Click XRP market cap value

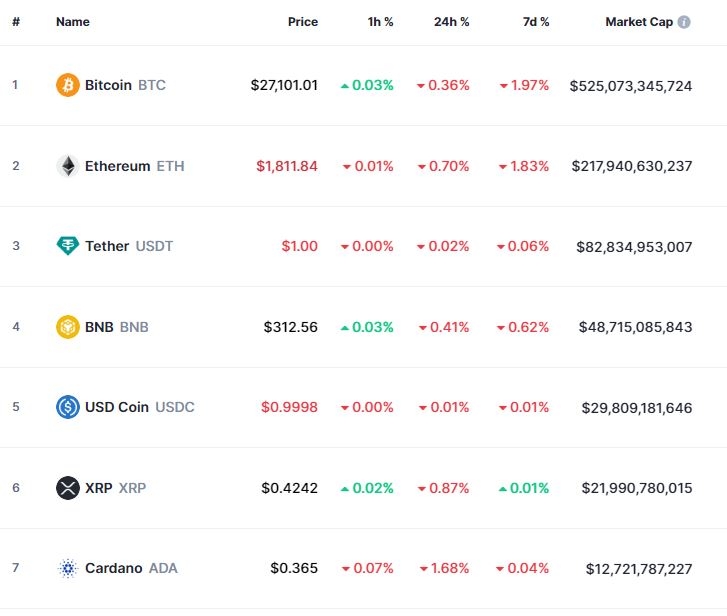tap(636, 488)
